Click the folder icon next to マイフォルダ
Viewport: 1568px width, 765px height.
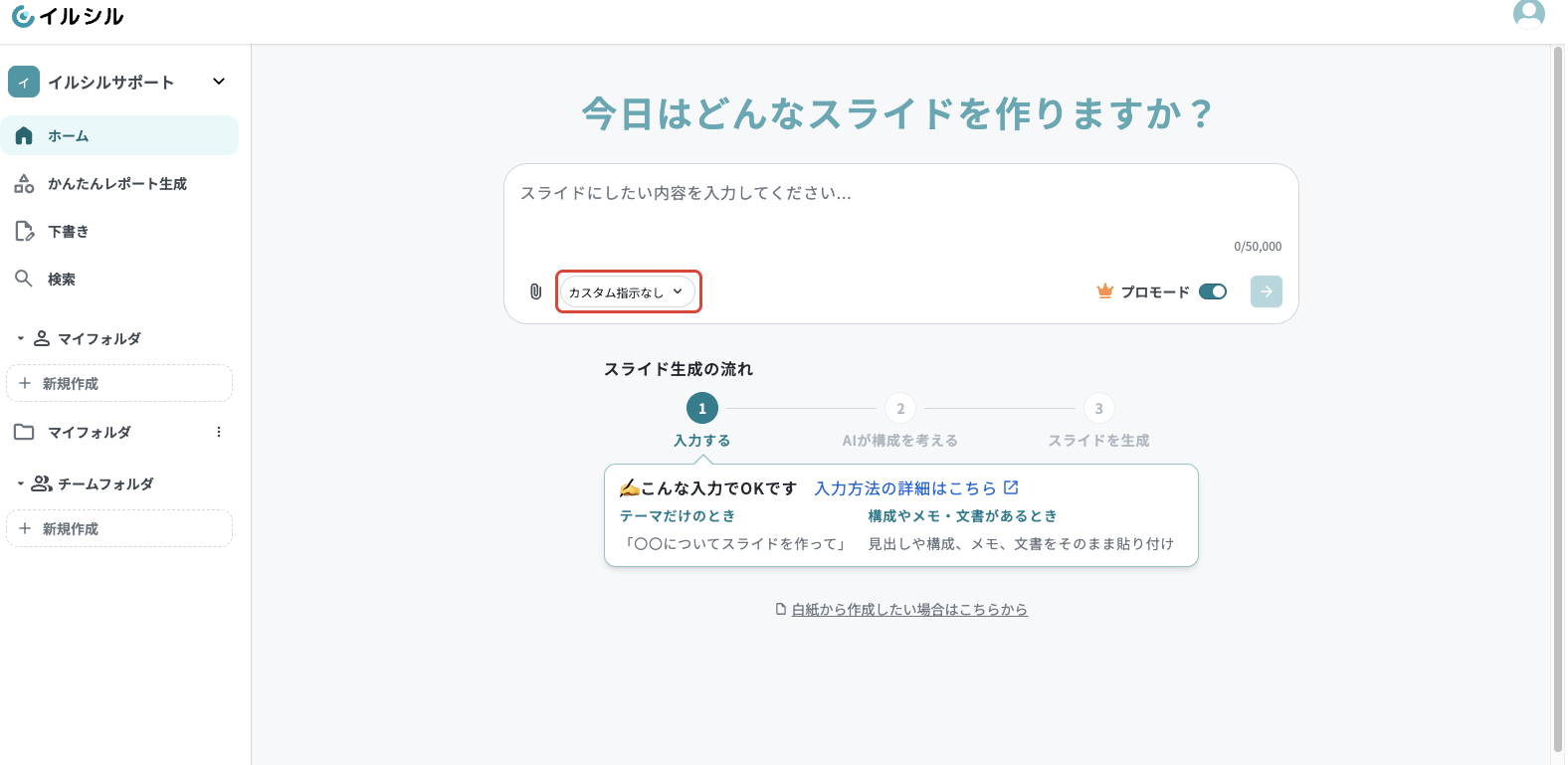click(24, 432)
